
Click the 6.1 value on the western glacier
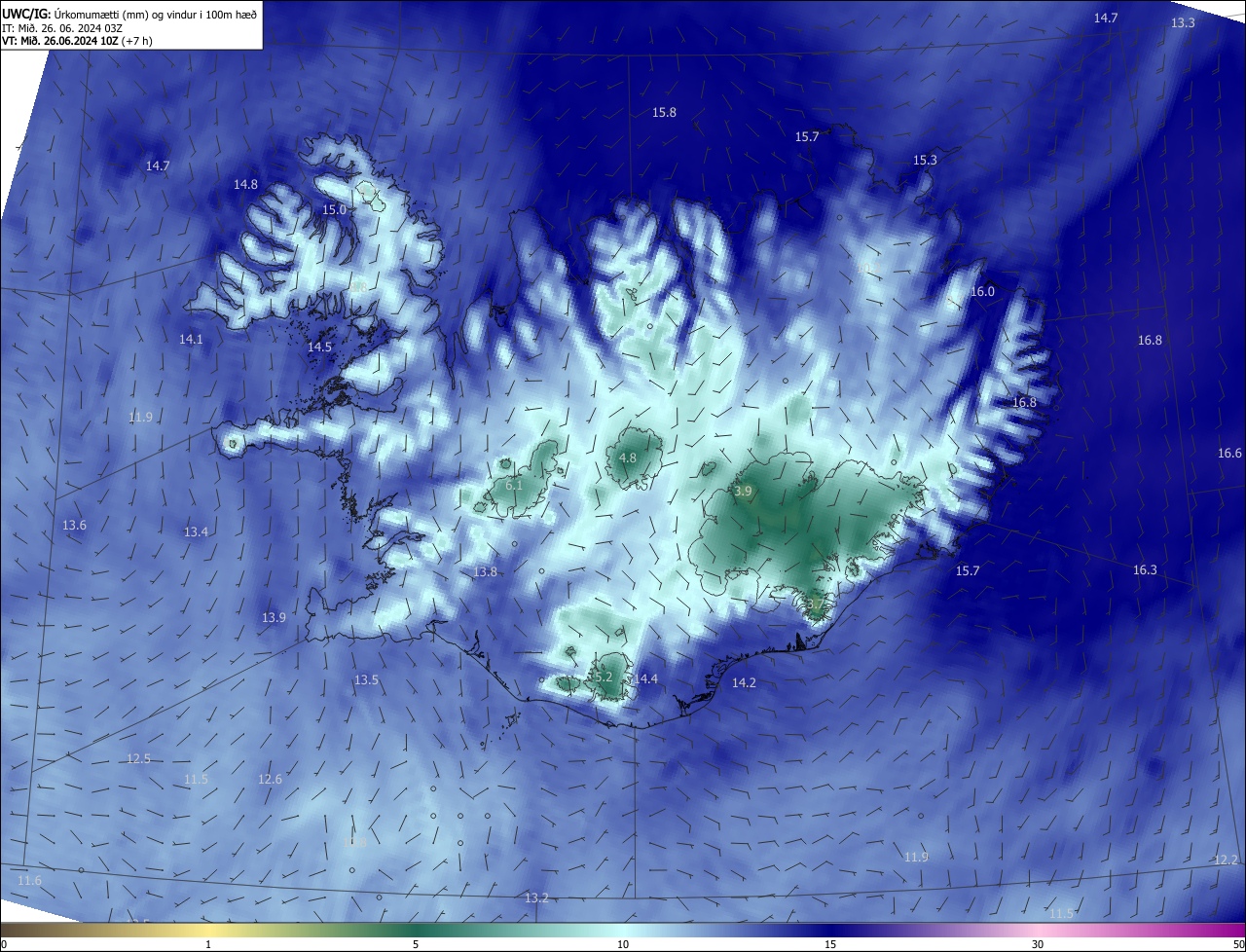[x=514, y=485]
